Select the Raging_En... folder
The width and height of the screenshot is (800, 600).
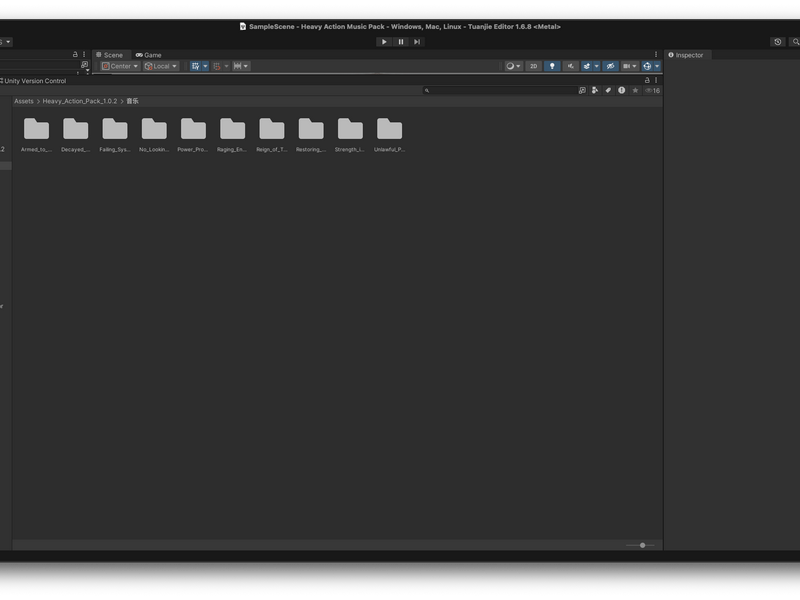pos(232,134)
